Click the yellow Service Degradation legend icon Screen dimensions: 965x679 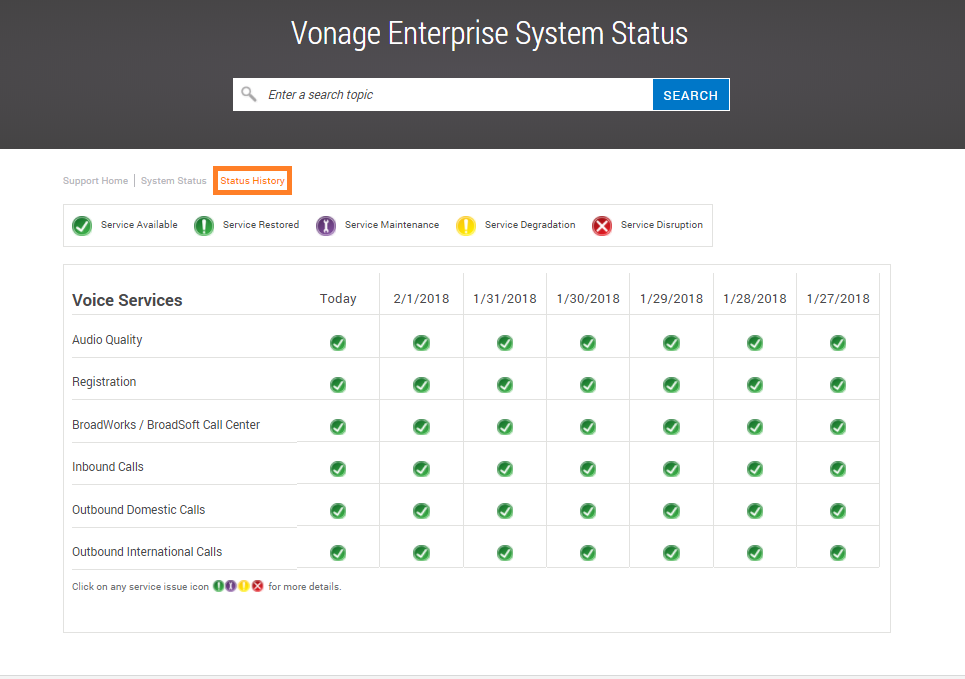click(466, 226)
